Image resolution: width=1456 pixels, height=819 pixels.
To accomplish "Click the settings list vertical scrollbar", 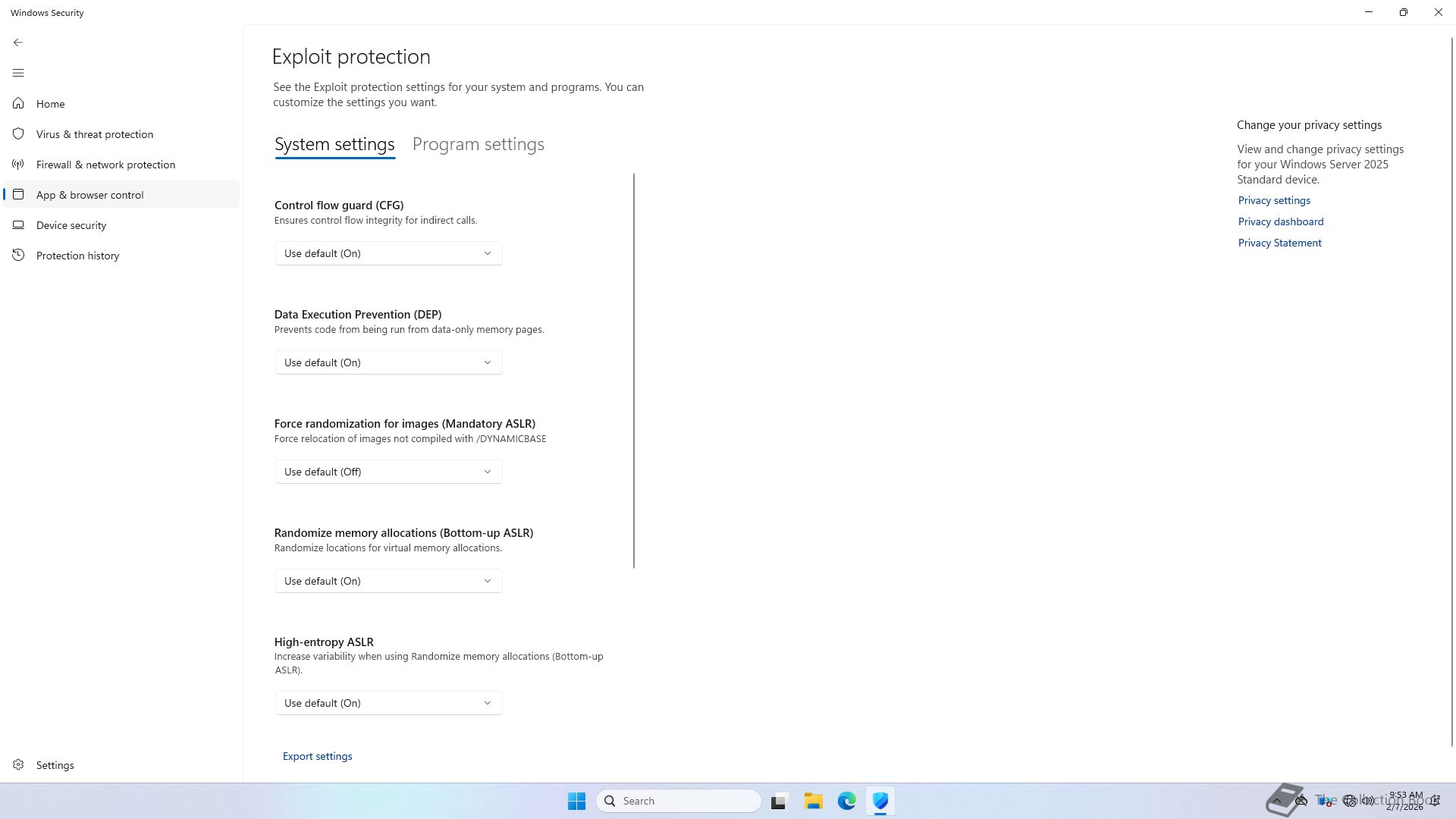I will [x=634, y=370].
